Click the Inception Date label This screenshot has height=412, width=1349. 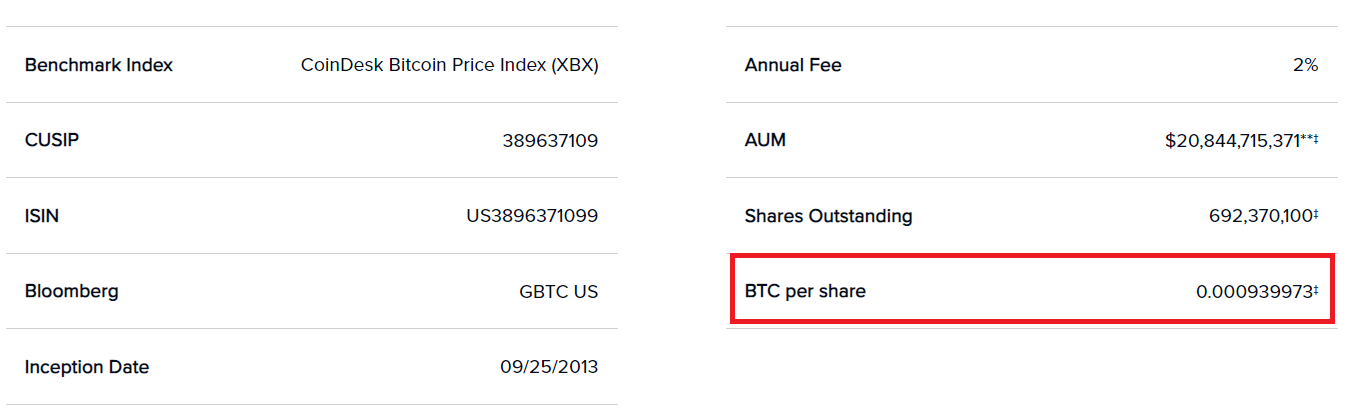pos(87,367)
